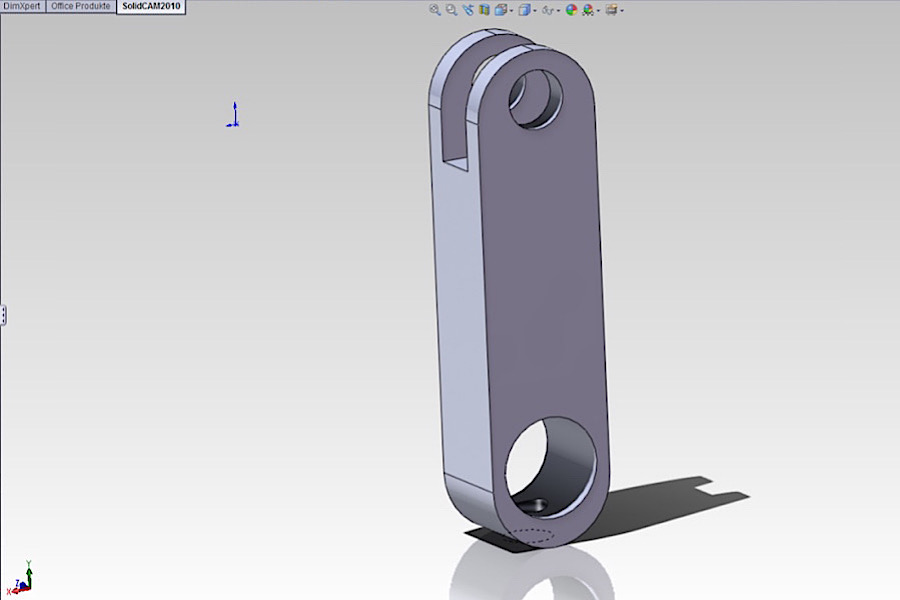Expand the Apply Scene dropdown arrow
The image size is (900, 600).
[x=598, y=11]
